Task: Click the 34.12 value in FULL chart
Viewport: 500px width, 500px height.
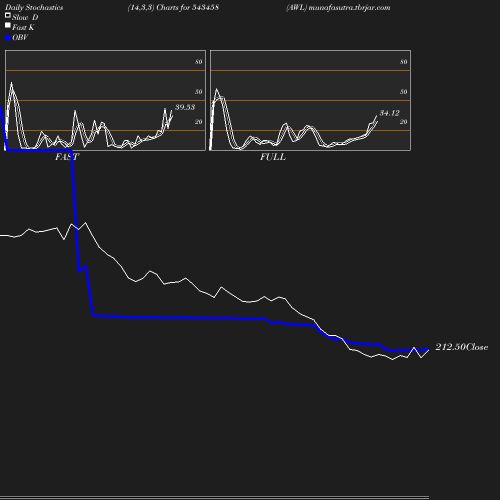Action: tap(389, 113)
